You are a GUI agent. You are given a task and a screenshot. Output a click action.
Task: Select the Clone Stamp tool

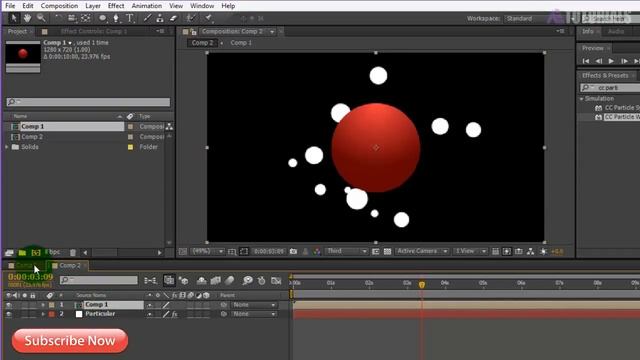coord(160,18)
